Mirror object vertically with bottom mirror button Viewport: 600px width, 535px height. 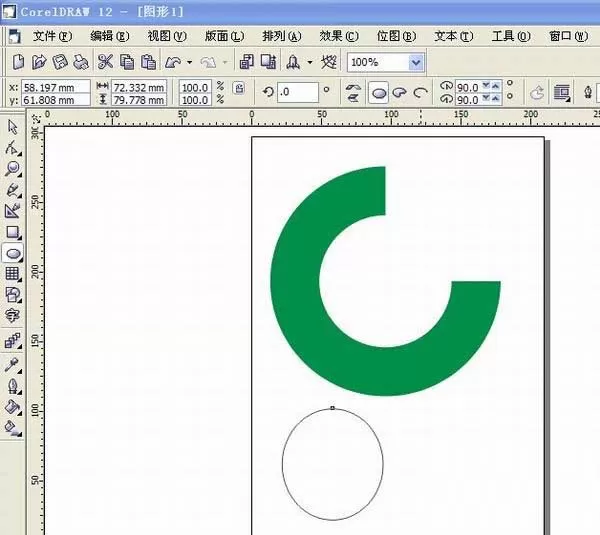353,98
